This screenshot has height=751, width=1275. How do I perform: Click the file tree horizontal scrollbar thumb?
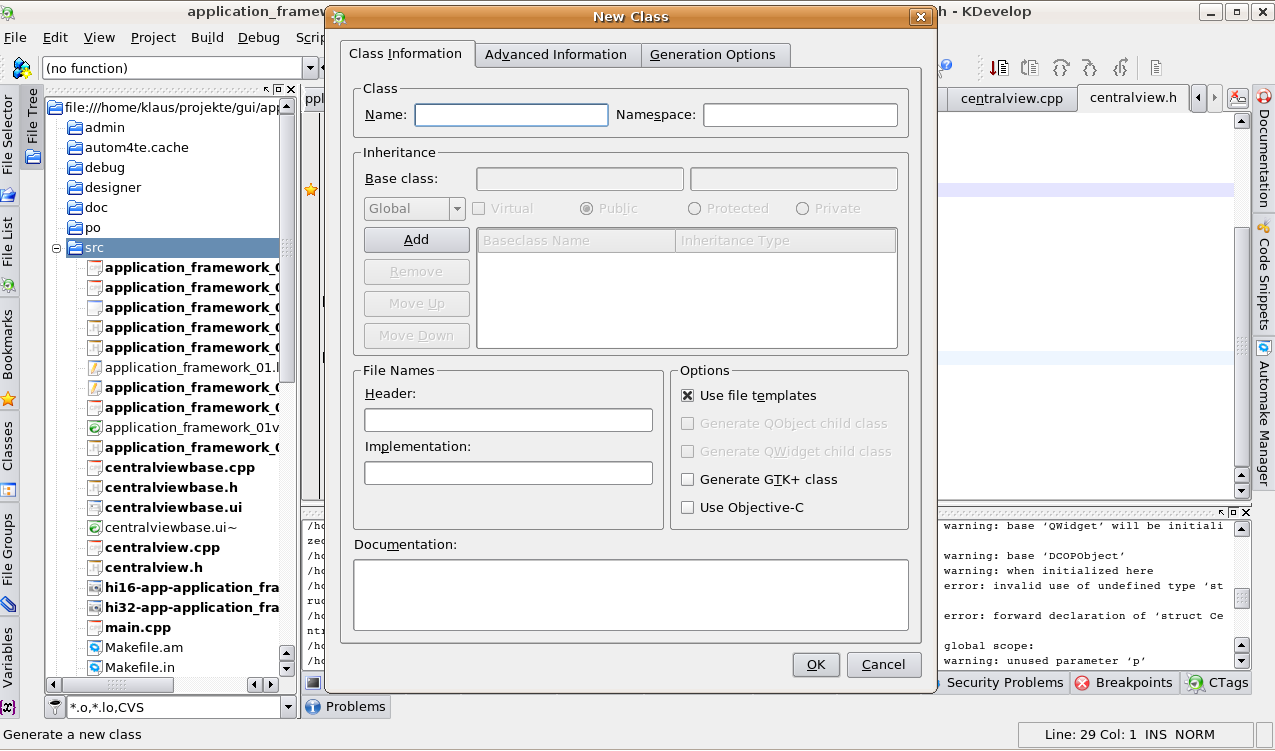pos(118,685)
